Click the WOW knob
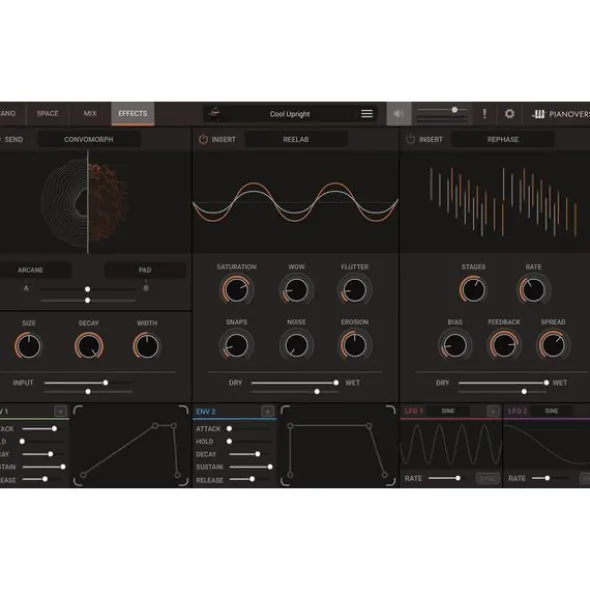The height and width of the screenshot is (591, 590). click(x=296, y=290)
